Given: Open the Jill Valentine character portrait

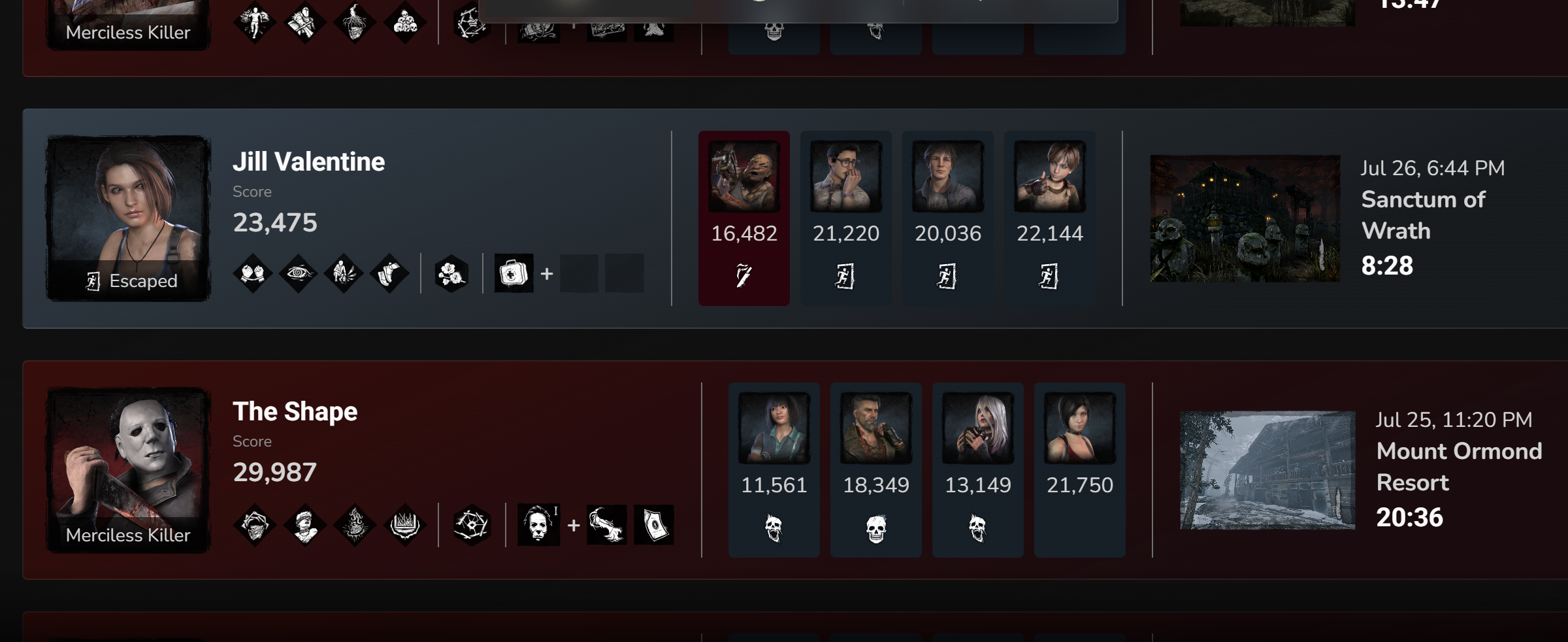Looking at the screenshot, I should [128, 218].
